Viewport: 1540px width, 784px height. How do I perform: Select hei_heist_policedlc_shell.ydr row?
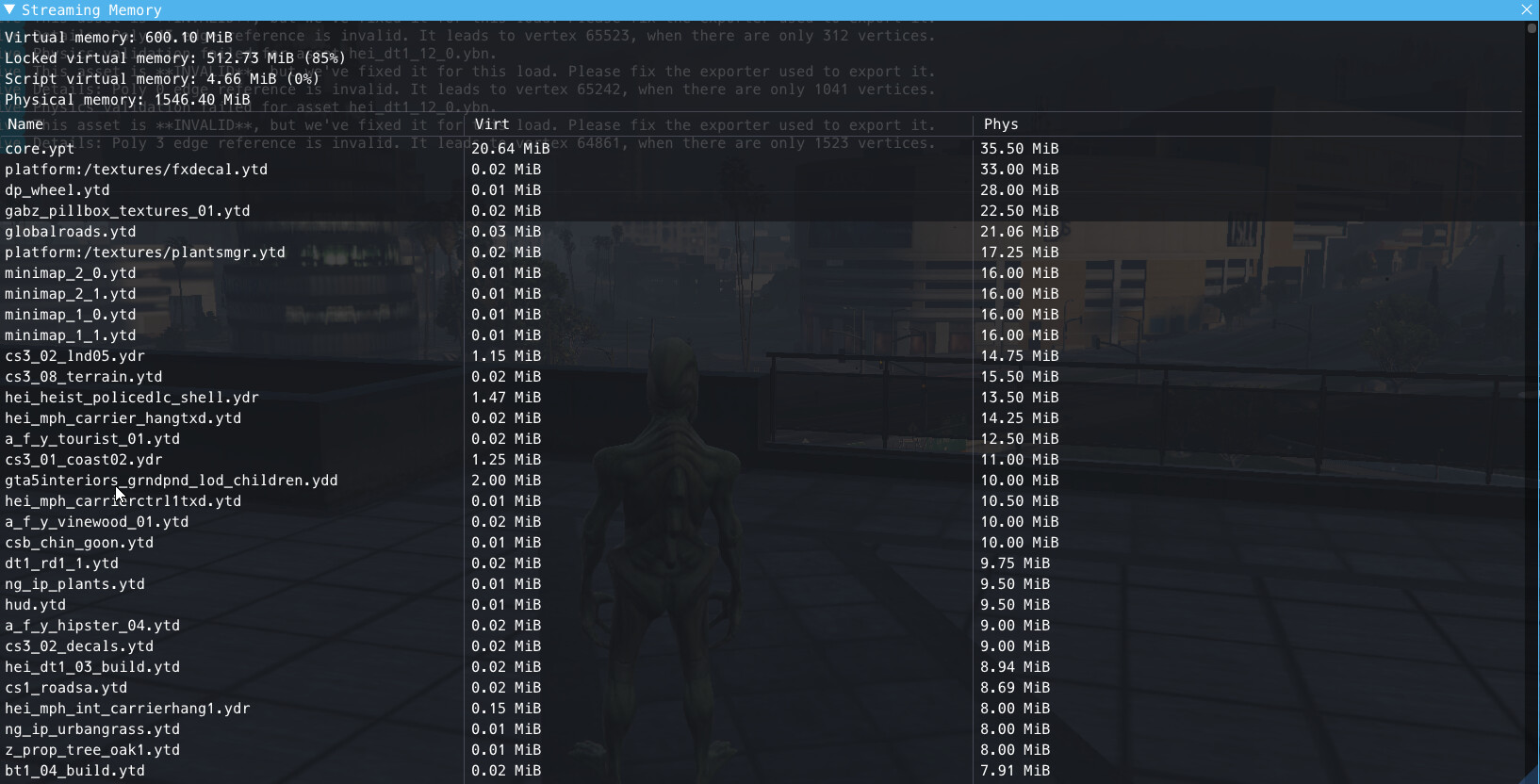click(x=132, y=398)
